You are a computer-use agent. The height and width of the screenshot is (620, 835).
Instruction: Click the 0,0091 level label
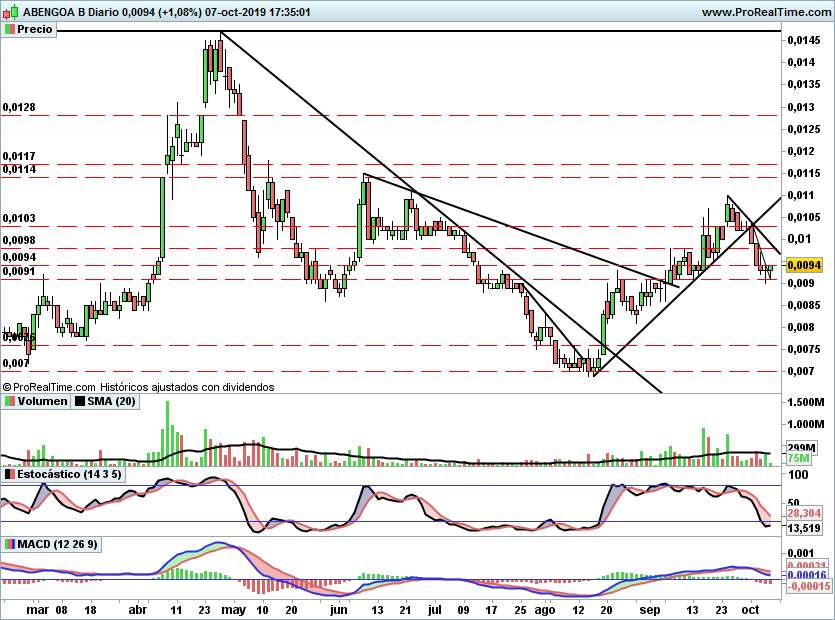tap(19, 271)
